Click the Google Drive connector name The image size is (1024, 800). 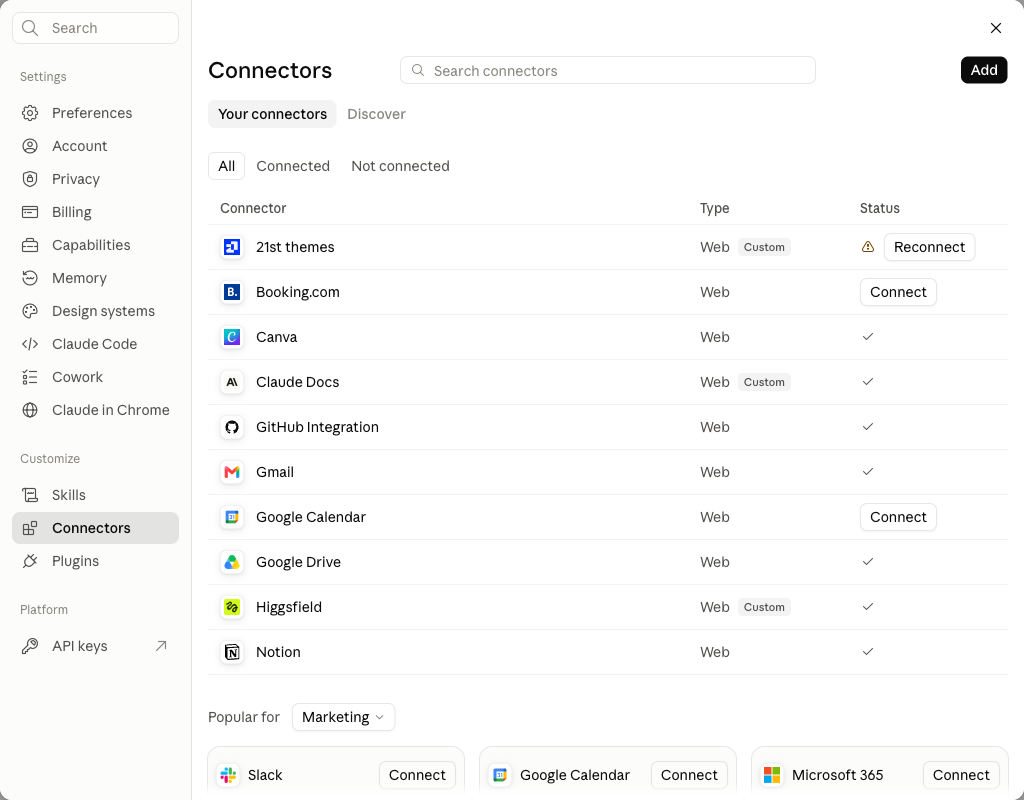pos(298,562)
